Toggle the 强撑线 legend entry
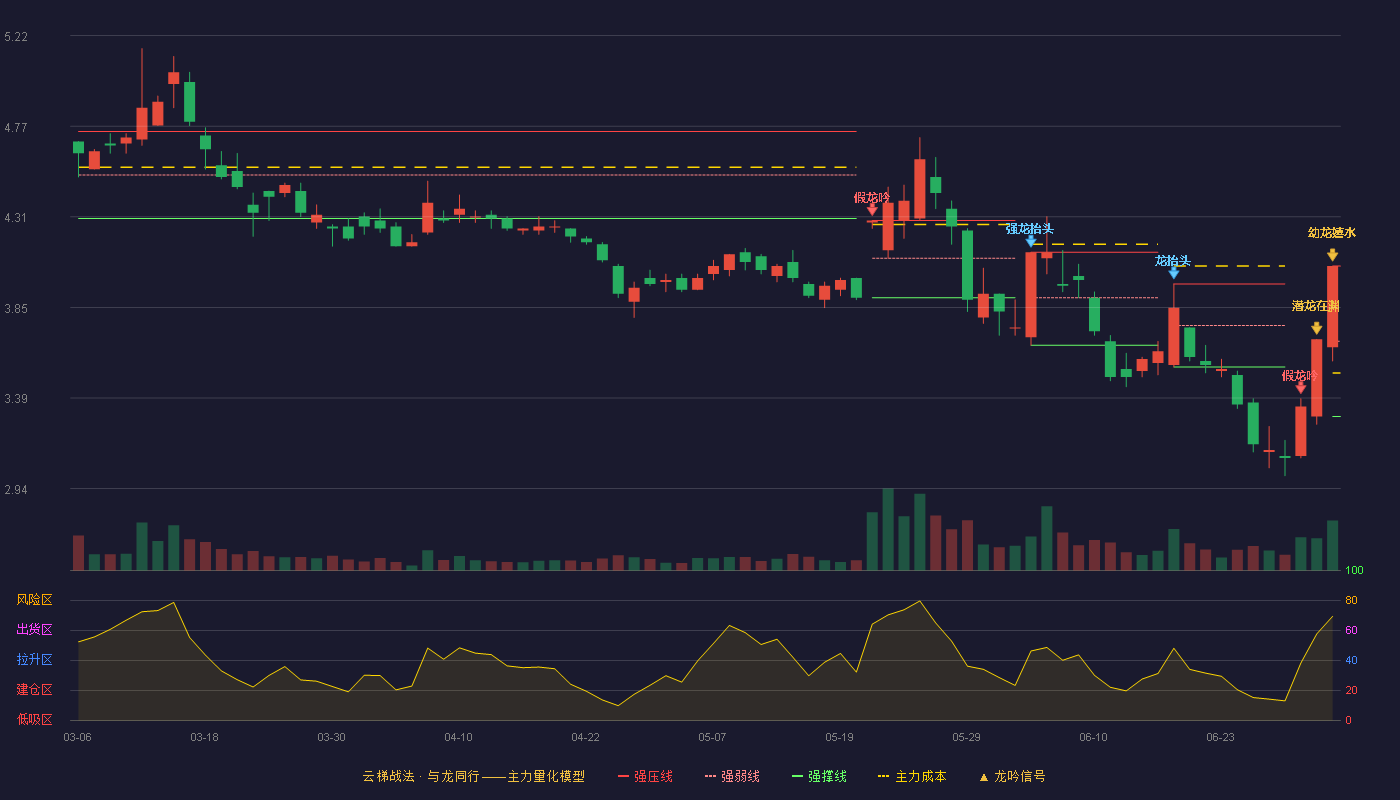 point(819,776)
